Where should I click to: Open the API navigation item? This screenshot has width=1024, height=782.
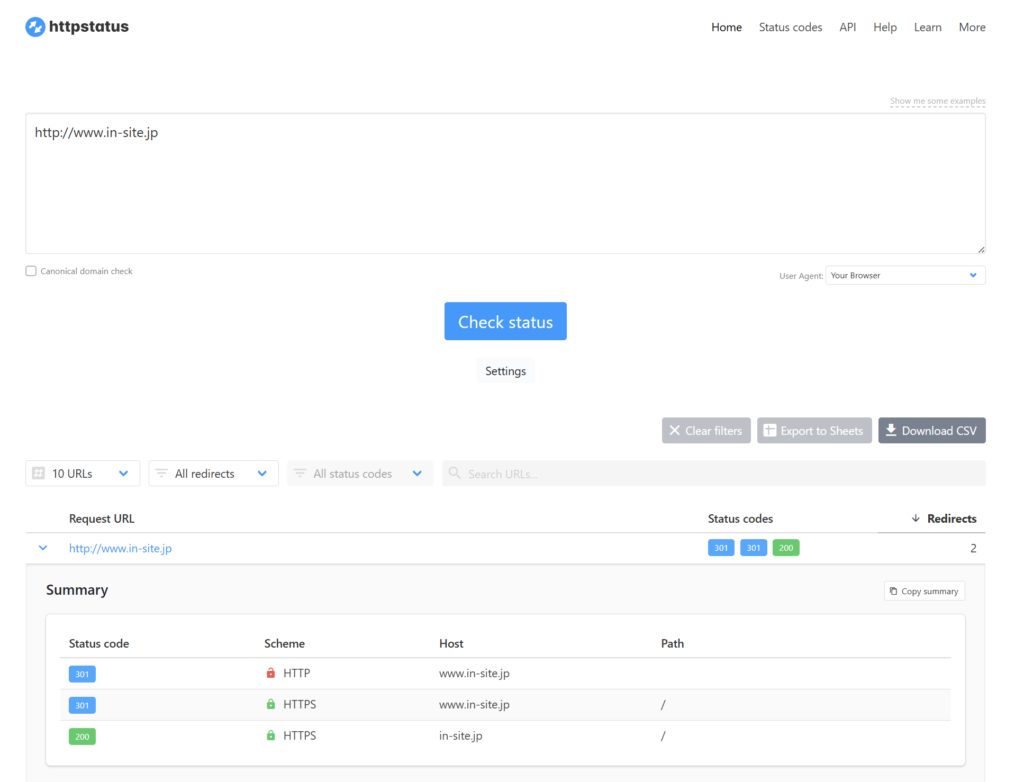[848, 27]
